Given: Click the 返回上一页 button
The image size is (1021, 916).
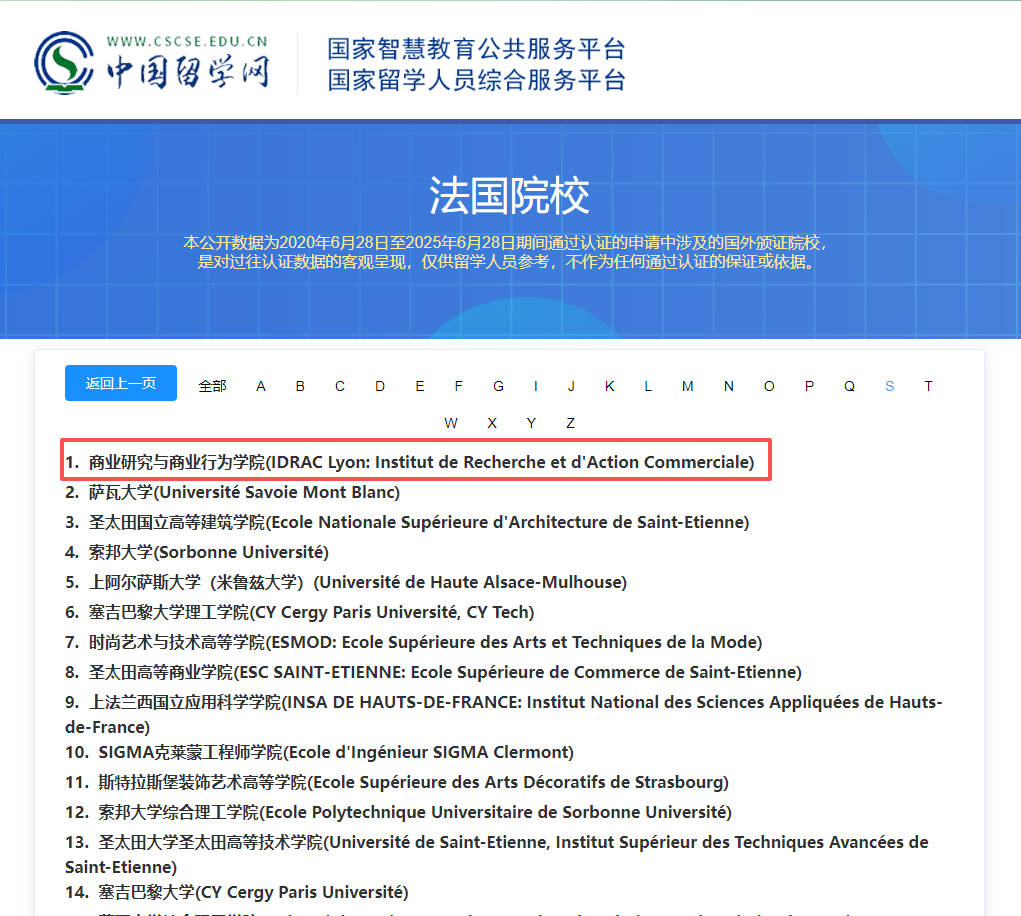Looking at the screenshot, I should [120, 383].
